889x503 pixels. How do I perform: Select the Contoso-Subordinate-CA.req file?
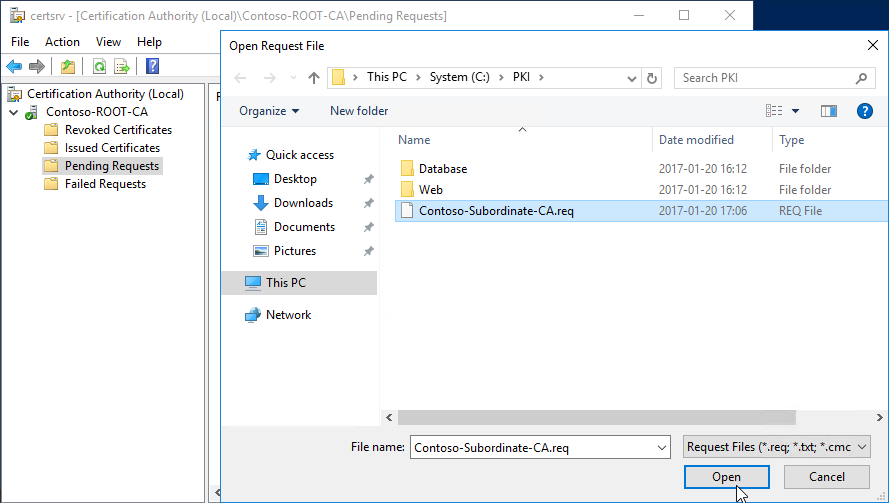(x=641, y=211)
